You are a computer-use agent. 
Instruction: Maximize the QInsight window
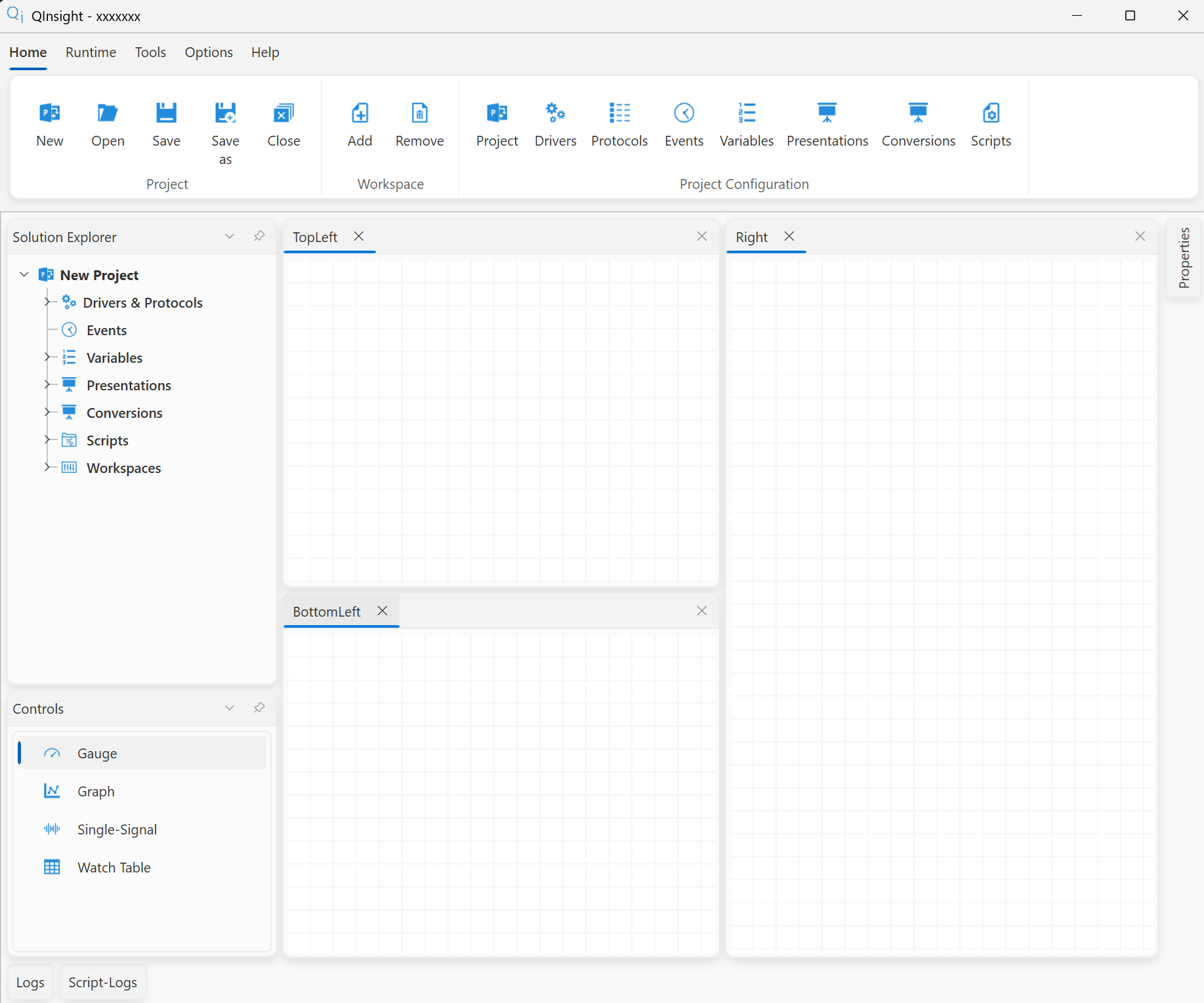(x=1130, y=16)
